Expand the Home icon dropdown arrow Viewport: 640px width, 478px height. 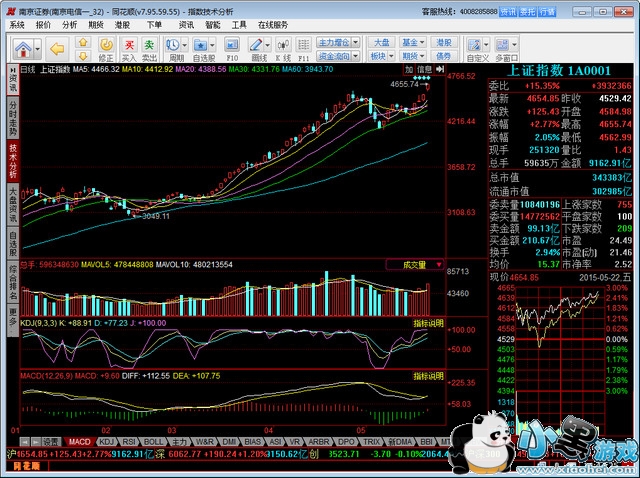coord(37,49)
